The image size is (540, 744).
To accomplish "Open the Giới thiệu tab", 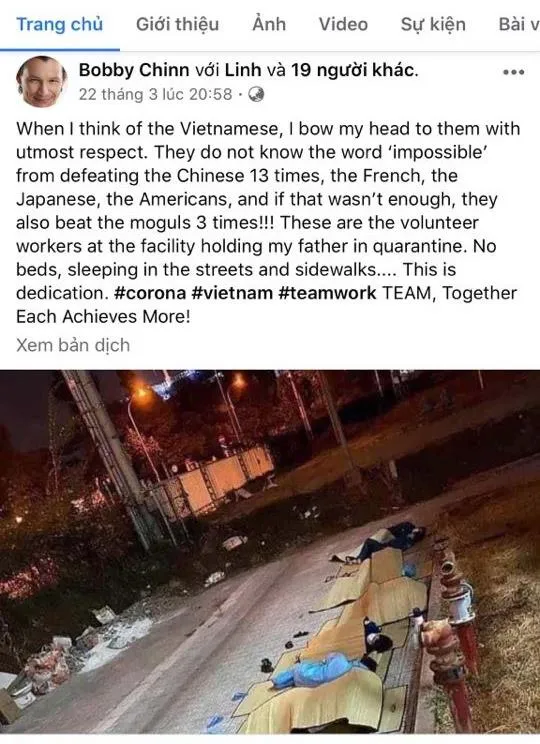I will pos(177,25).
